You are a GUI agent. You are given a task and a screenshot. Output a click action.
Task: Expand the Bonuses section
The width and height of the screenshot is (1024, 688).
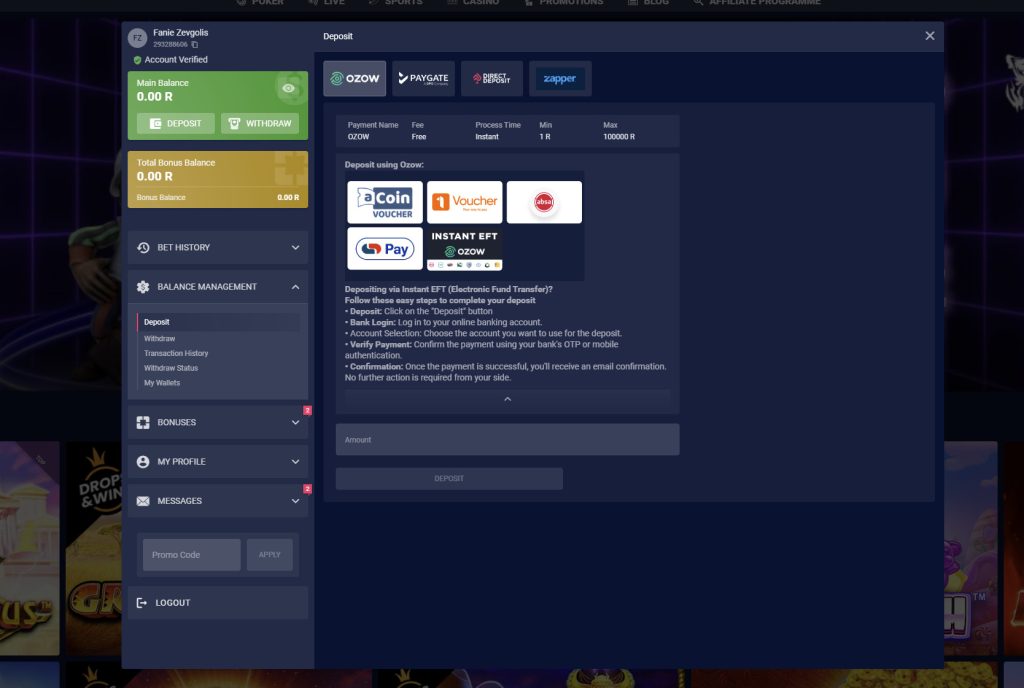pyautogui.click(x=217, y=422)
